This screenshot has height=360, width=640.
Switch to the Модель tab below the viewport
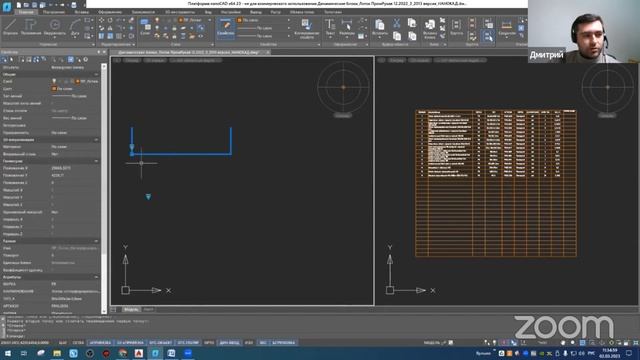click(131, 309)
